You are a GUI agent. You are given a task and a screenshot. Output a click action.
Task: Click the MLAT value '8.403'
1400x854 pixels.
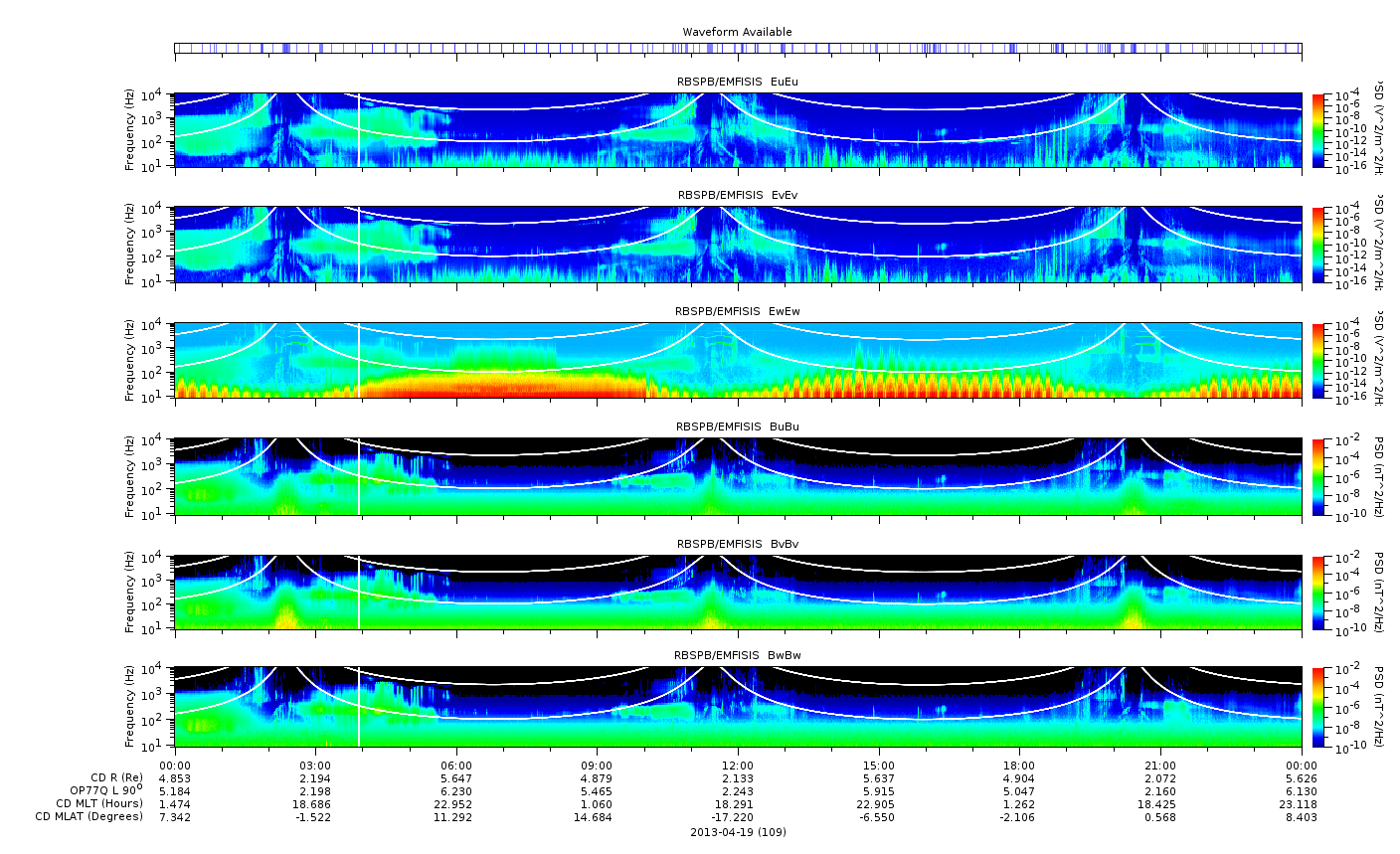[1302, 817]
